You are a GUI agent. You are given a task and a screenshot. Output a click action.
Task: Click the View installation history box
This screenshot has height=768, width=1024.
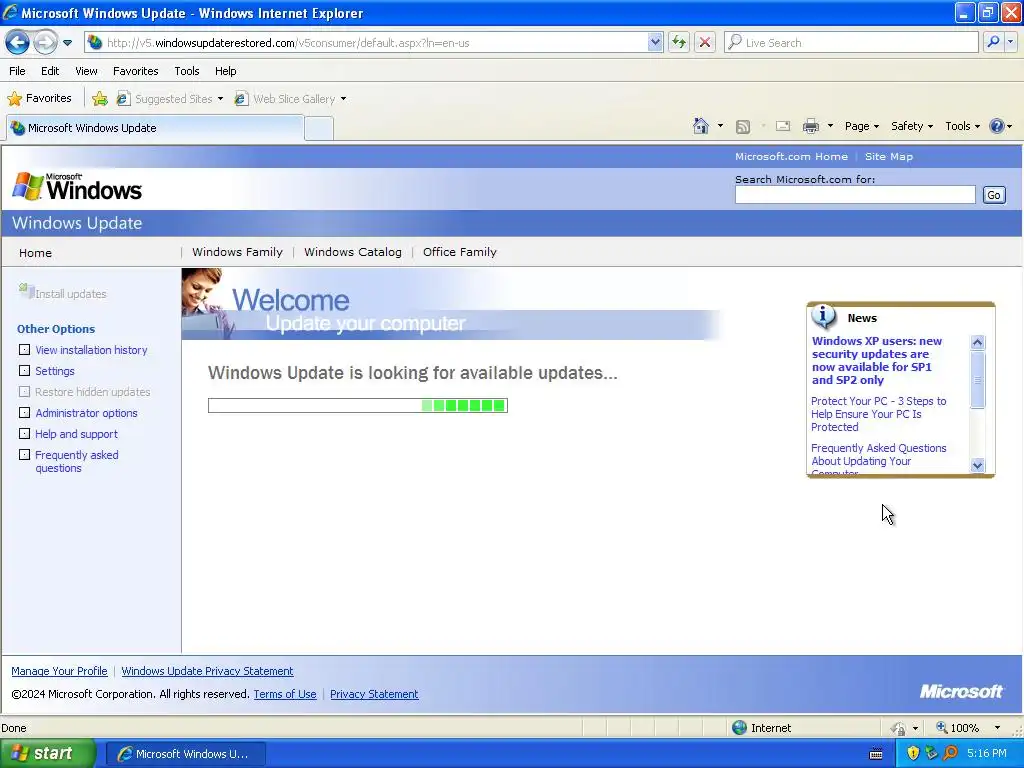24,350
